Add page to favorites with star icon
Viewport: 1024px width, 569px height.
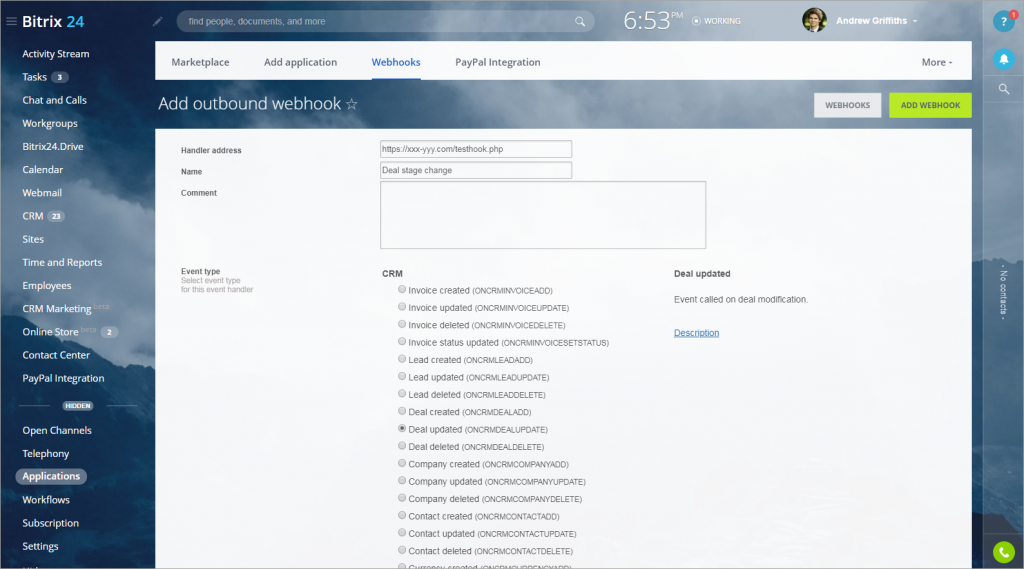351,104
